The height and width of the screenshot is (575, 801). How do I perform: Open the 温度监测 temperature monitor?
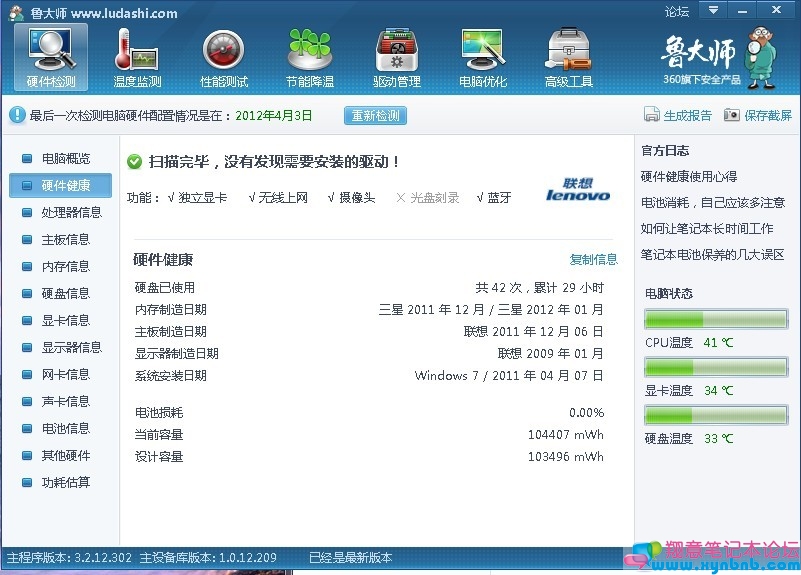pos(137,58)
